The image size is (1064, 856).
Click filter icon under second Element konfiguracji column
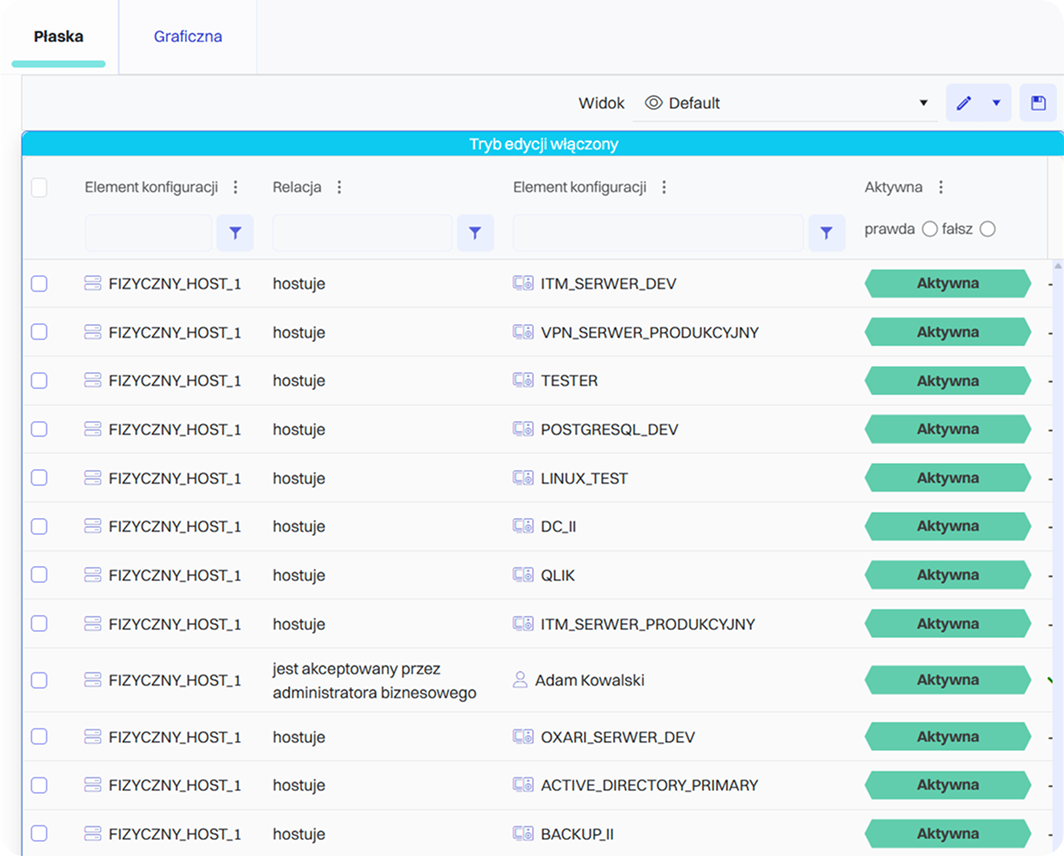pos(826,233)
